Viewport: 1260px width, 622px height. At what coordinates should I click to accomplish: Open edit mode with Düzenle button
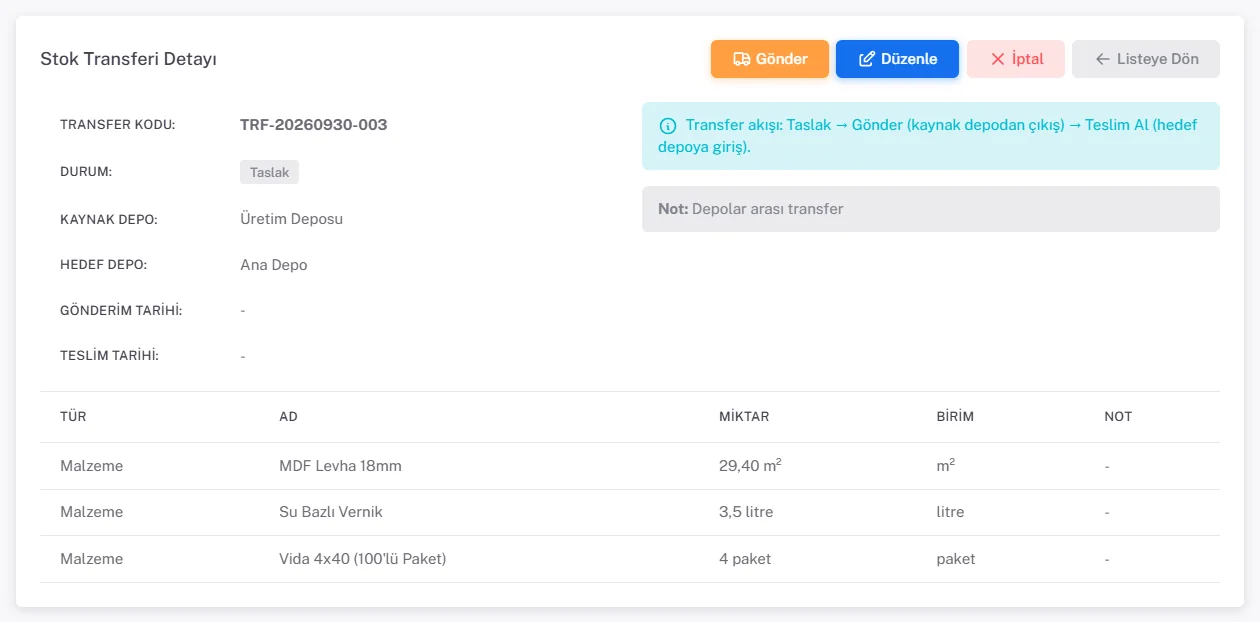[x=897, y=59]
